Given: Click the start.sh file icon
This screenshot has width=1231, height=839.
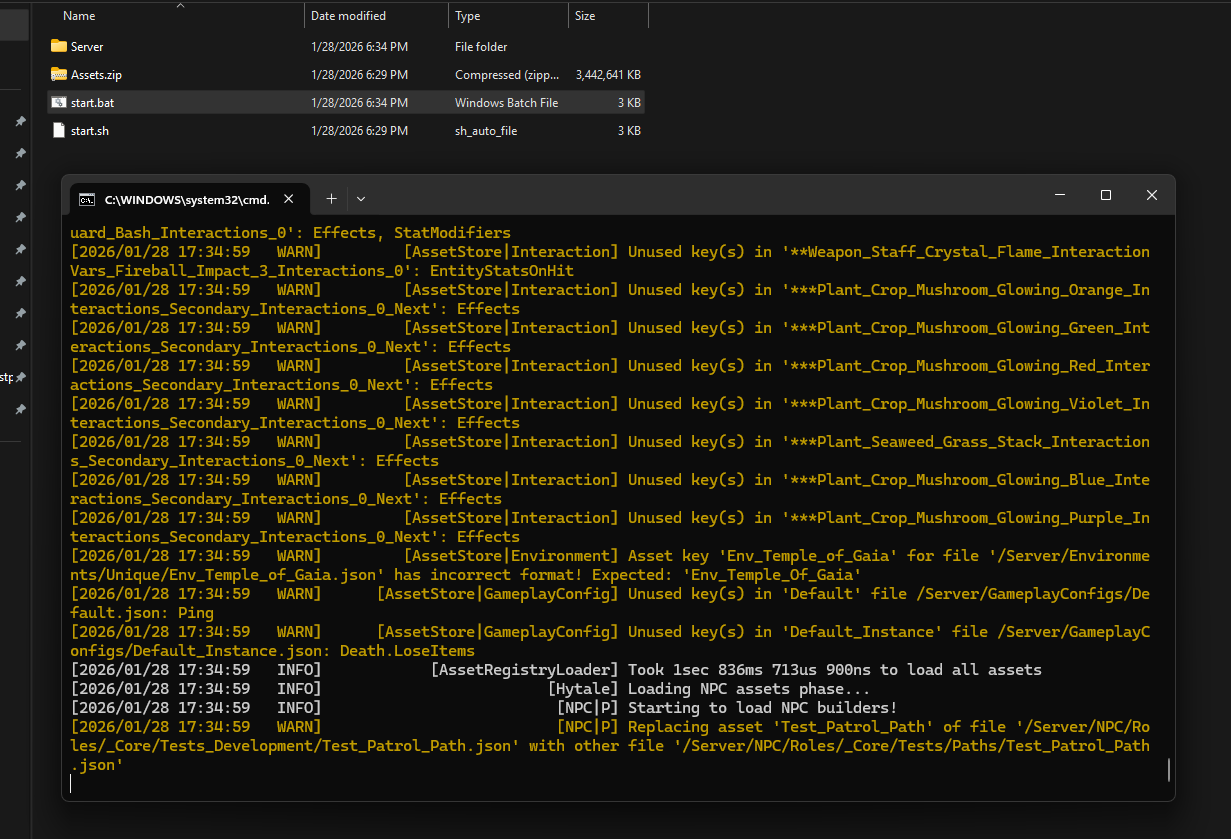Looking at the screenshot, I should (x=59, y=130).
